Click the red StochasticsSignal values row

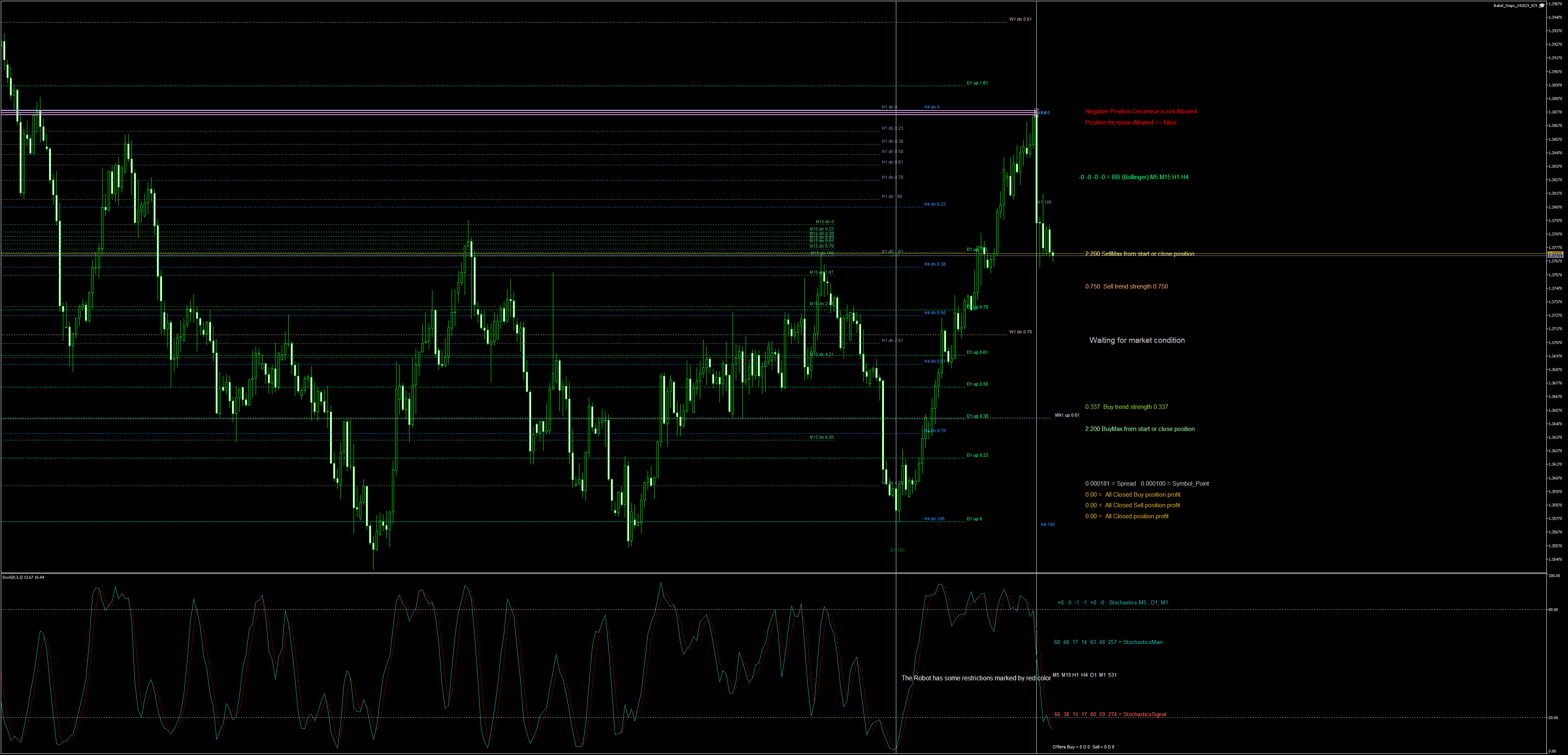pos(1110,714)
